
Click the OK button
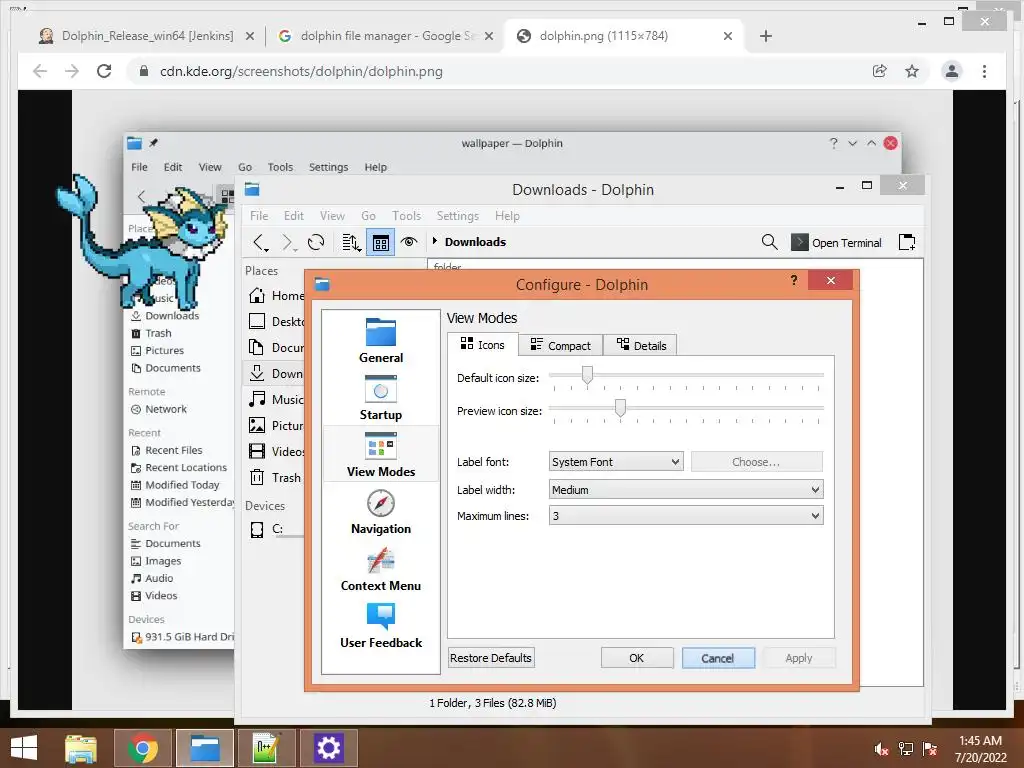[x=637, y=658]
